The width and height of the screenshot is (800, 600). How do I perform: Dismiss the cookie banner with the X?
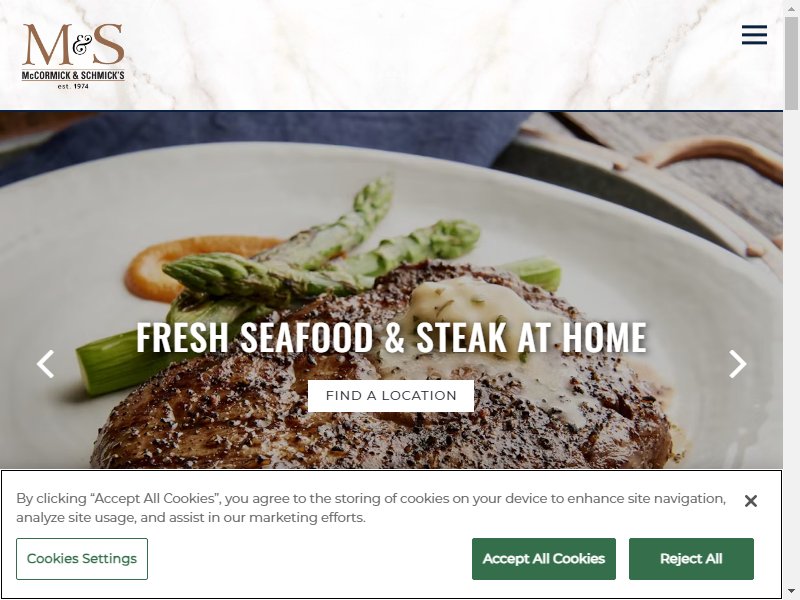751,501
